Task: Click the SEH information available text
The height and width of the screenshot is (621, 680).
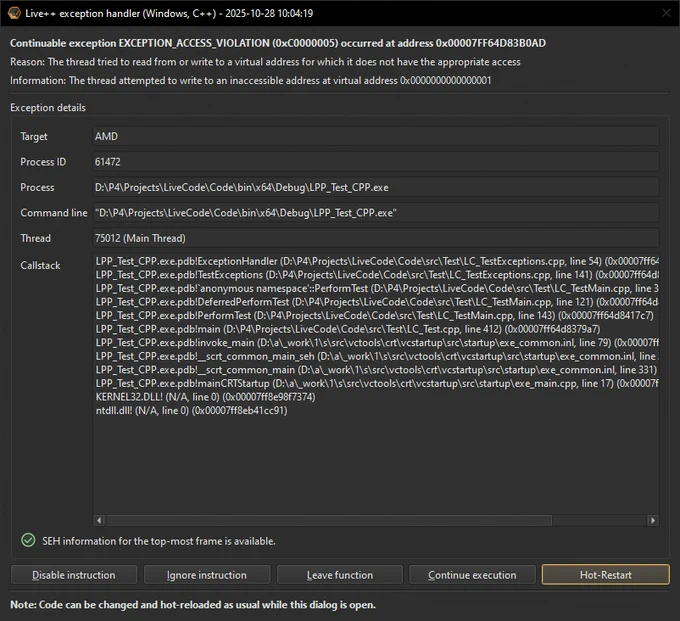Action: coord(159,541)
